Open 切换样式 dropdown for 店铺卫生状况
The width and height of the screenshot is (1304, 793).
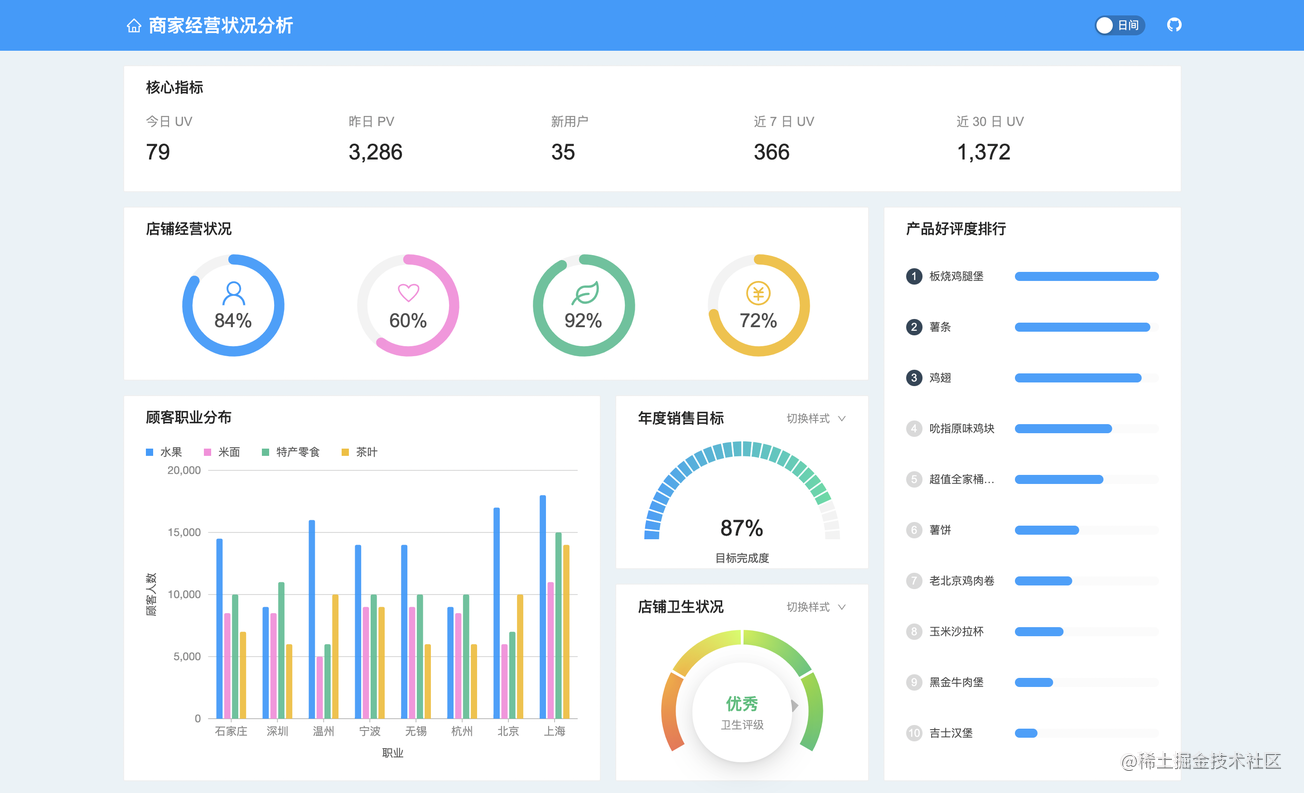816,607
